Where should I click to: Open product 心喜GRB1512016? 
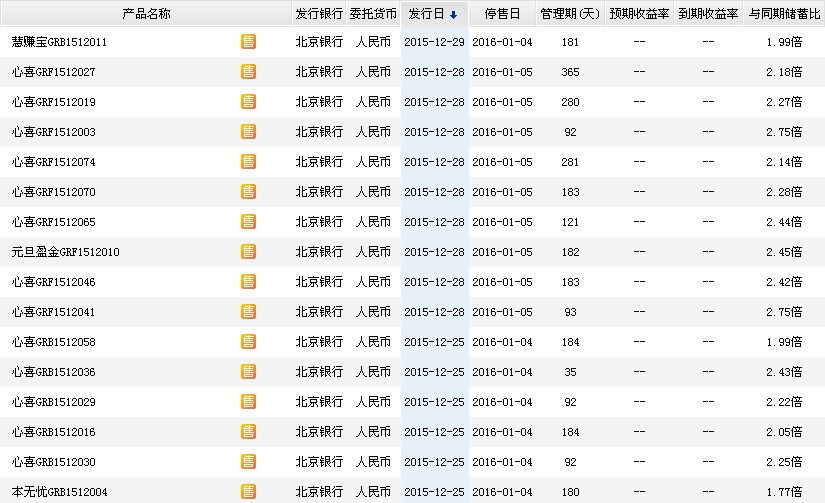click(x=54, y=432)
